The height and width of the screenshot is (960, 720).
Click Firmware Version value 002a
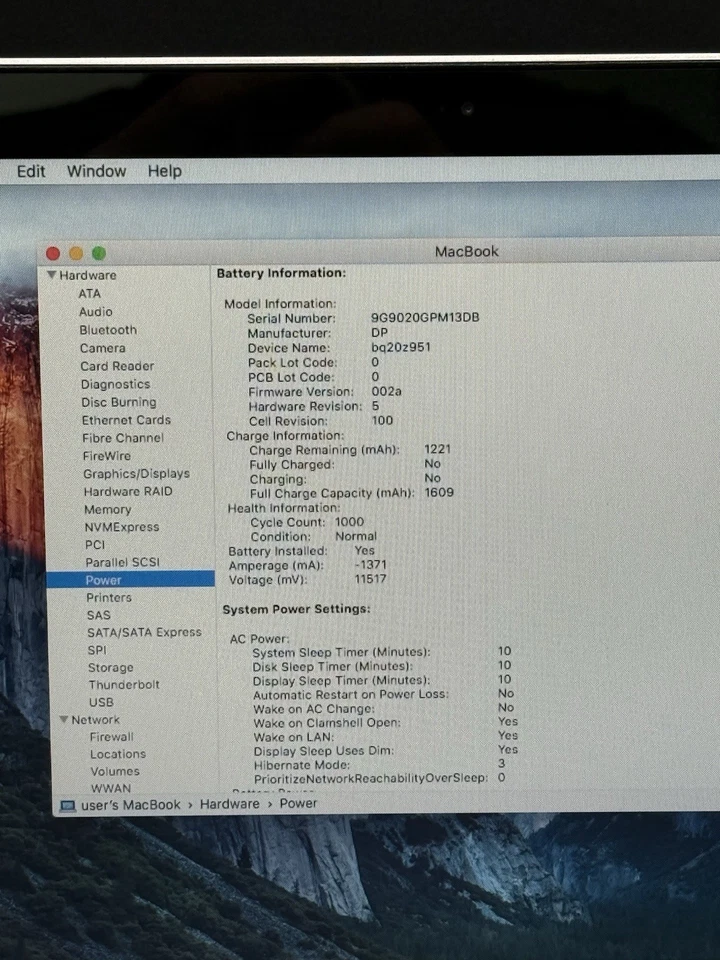(386, 391)
